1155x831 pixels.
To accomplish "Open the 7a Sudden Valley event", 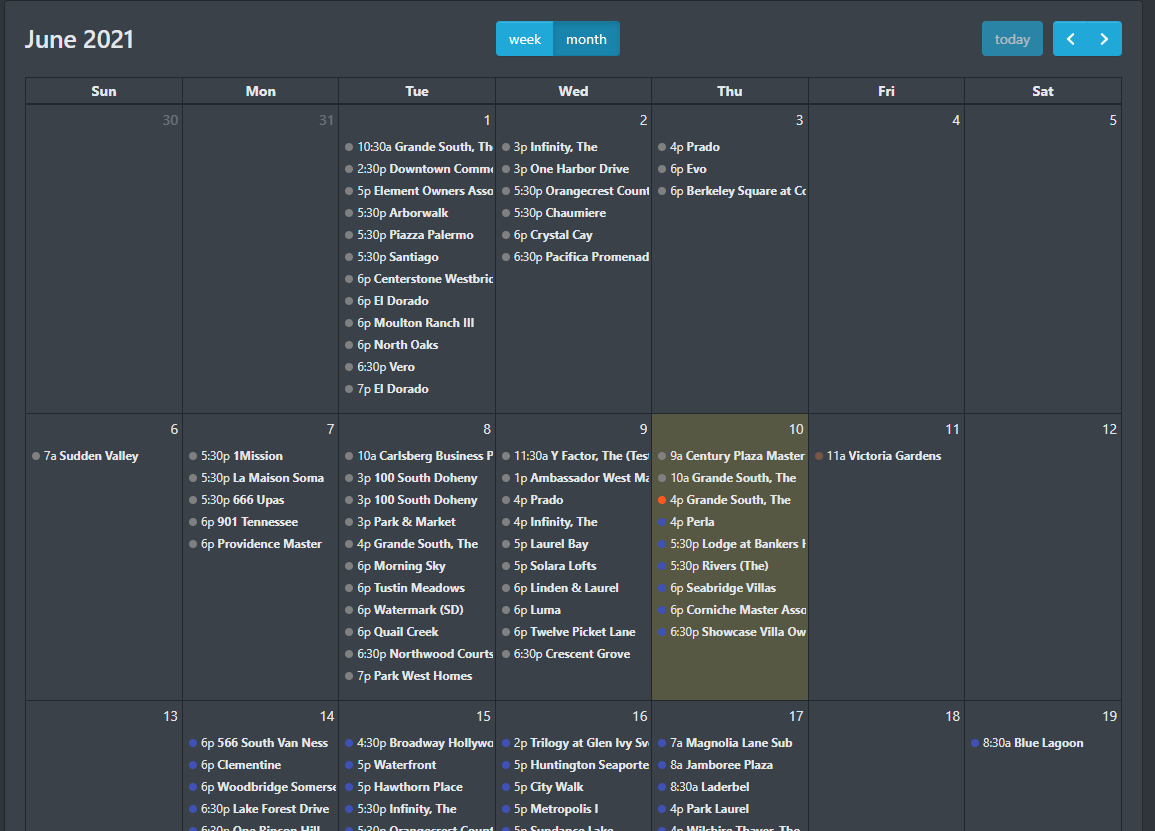I will [91, 456].
